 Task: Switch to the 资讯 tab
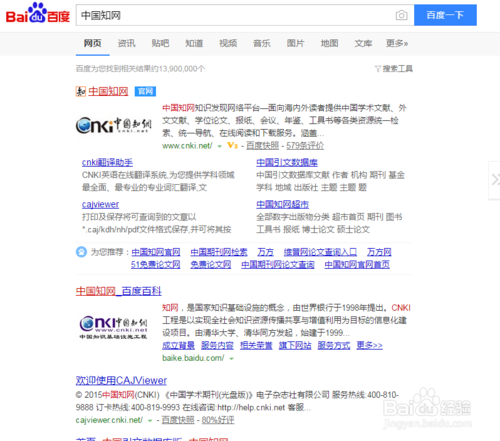coord(126,43)
